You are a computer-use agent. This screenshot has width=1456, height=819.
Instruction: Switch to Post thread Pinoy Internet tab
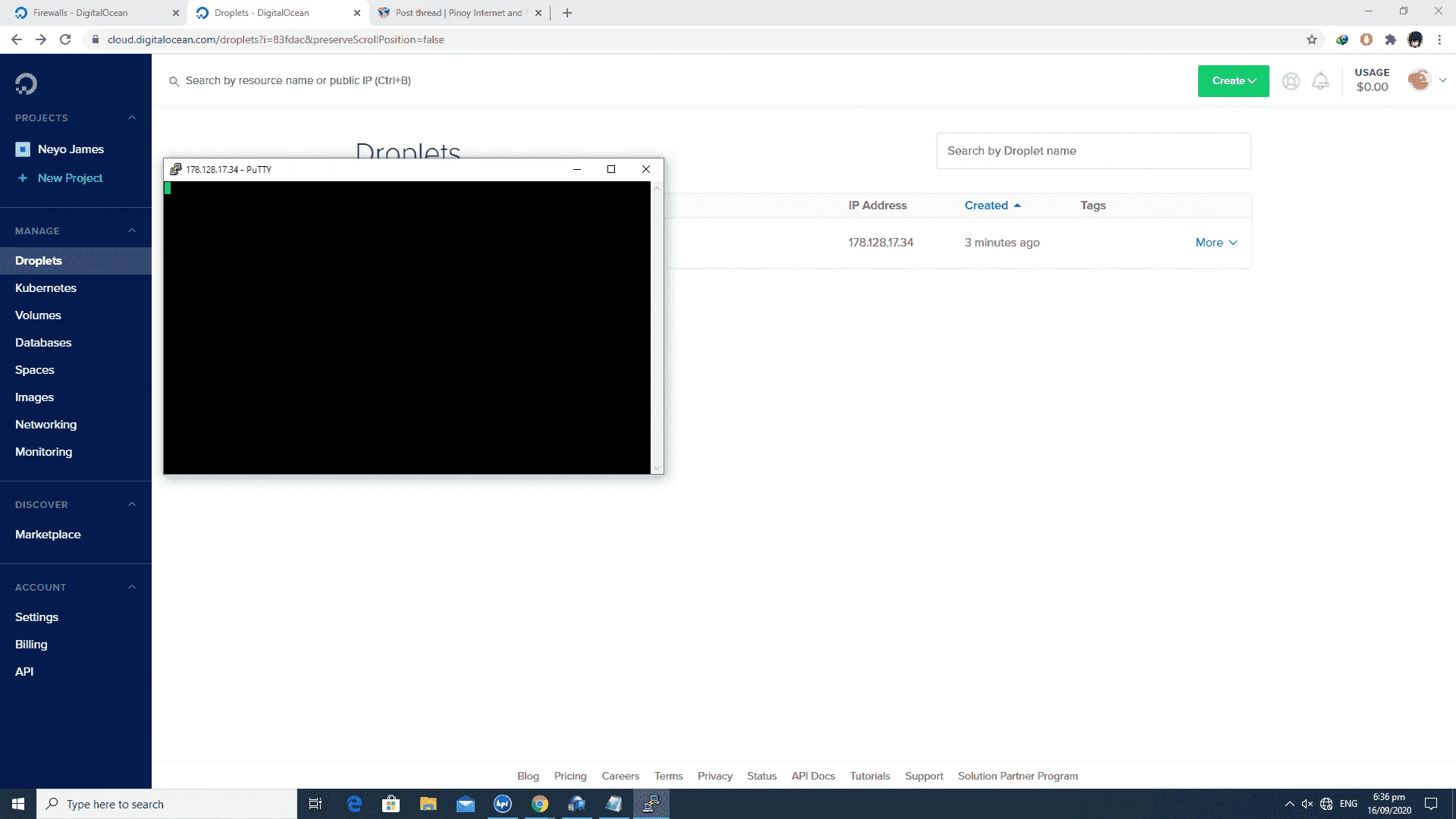(x=459, y=13)
